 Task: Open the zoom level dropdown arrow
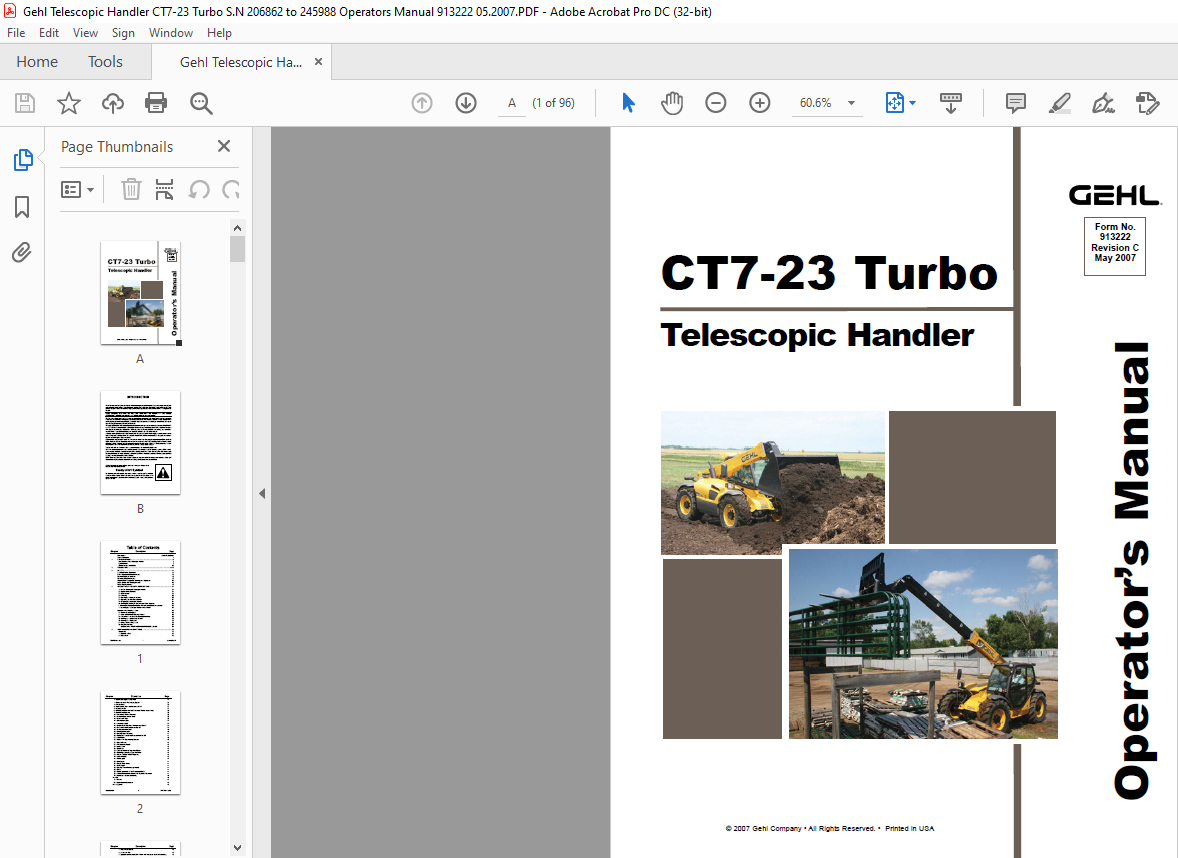click(x=851, y=103)
